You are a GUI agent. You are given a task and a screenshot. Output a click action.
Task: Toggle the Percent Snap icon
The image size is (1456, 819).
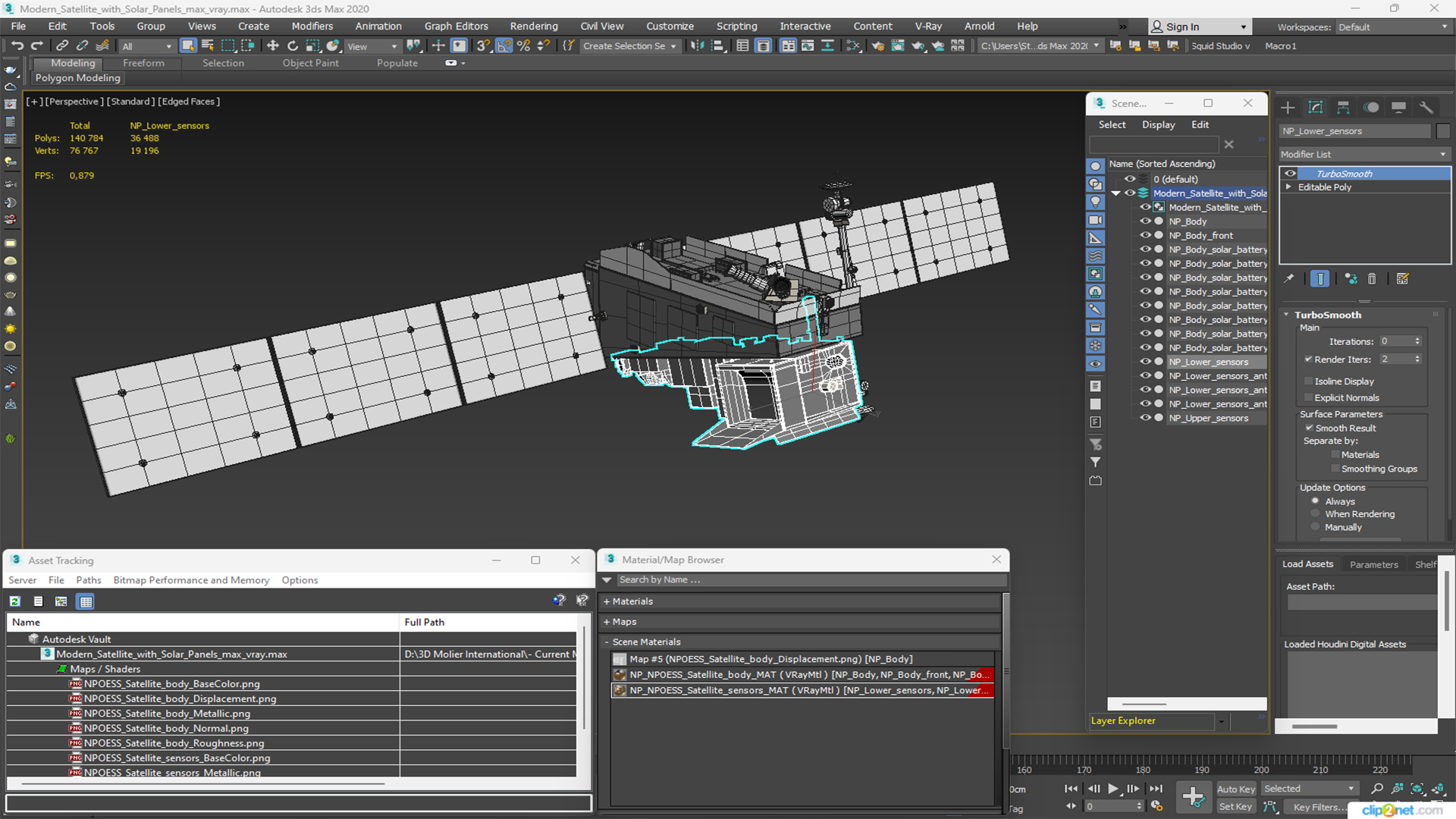(523, 46)
